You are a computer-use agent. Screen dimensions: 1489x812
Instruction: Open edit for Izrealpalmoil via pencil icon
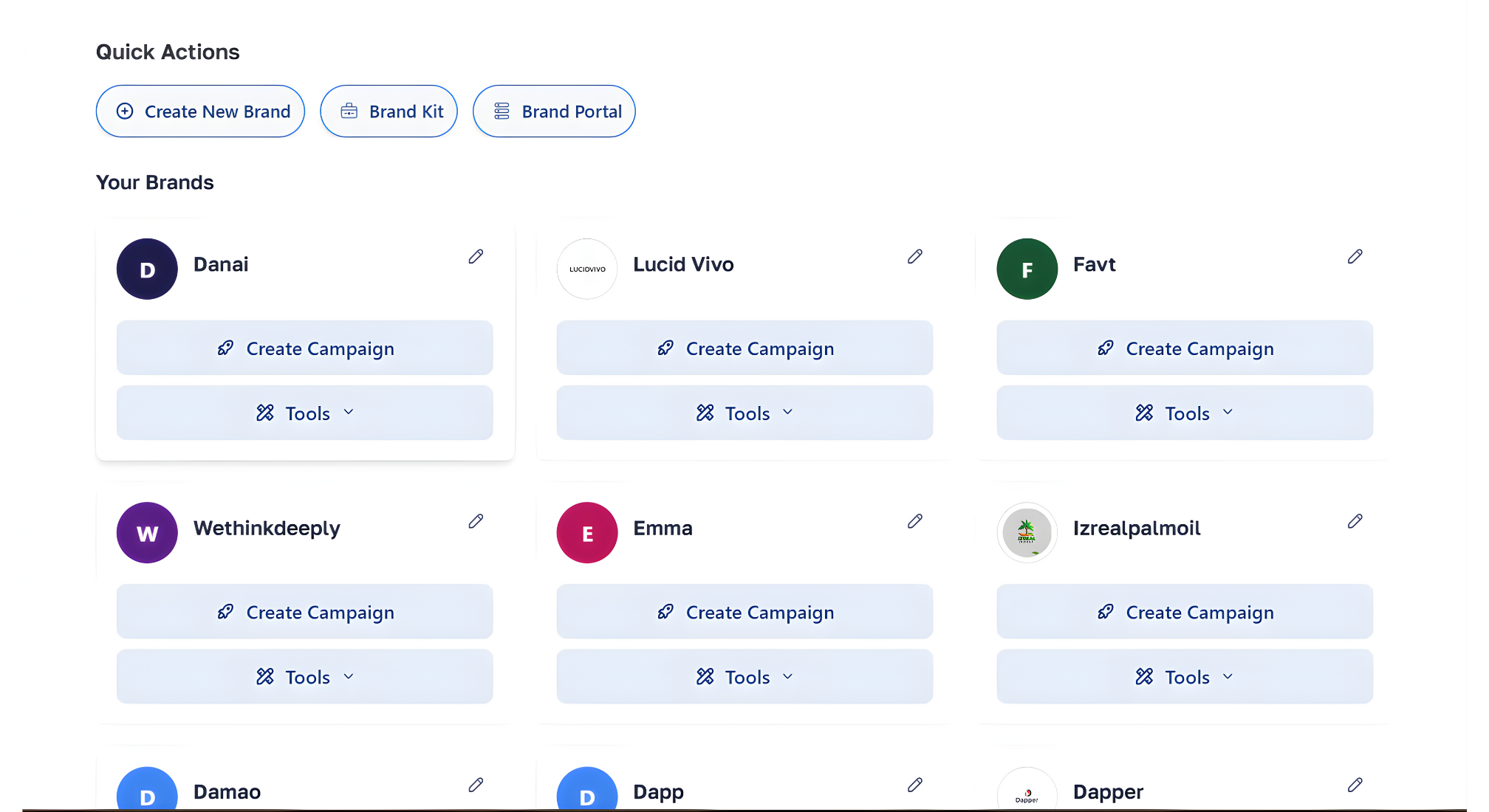1355,521
